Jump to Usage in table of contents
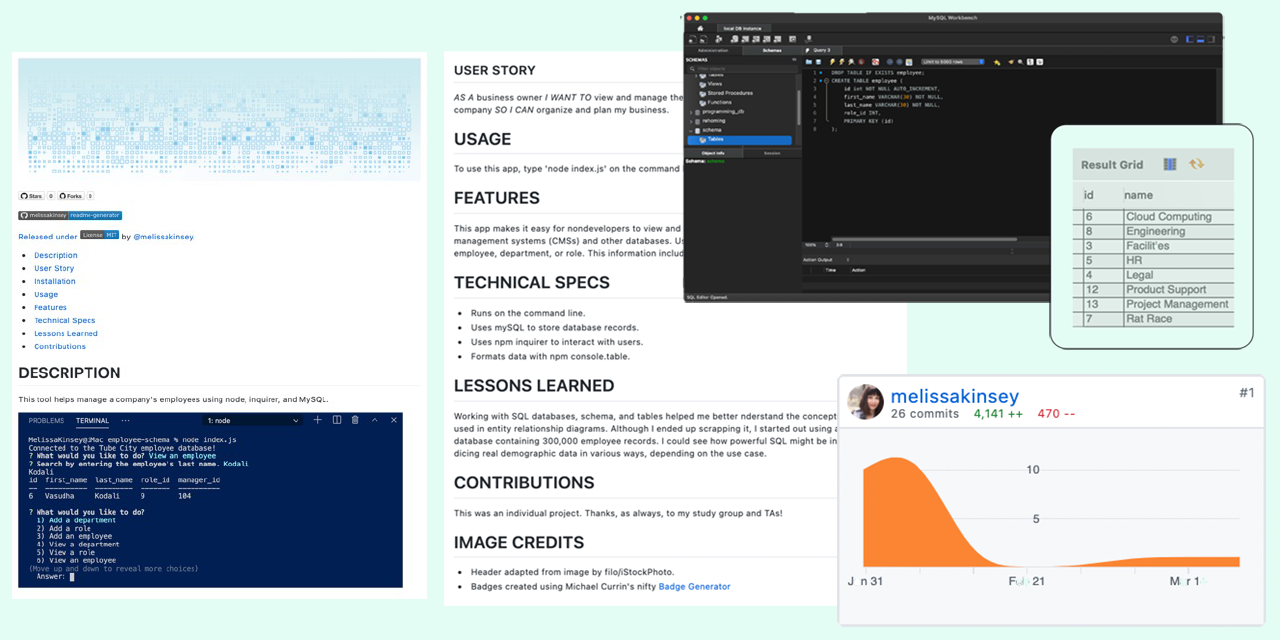Screen dimensions: 1280x640 46,294
